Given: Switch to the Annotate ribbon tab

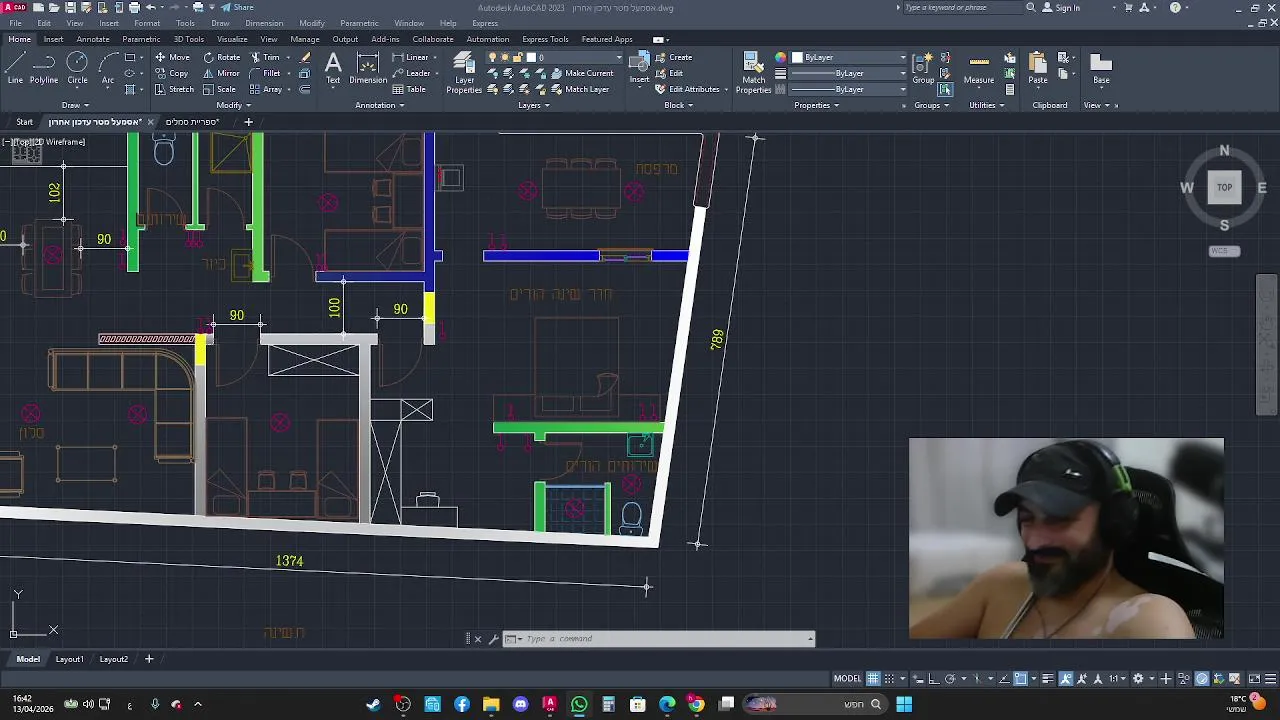Looking at the screenshot, I should (x=93, y=39).
